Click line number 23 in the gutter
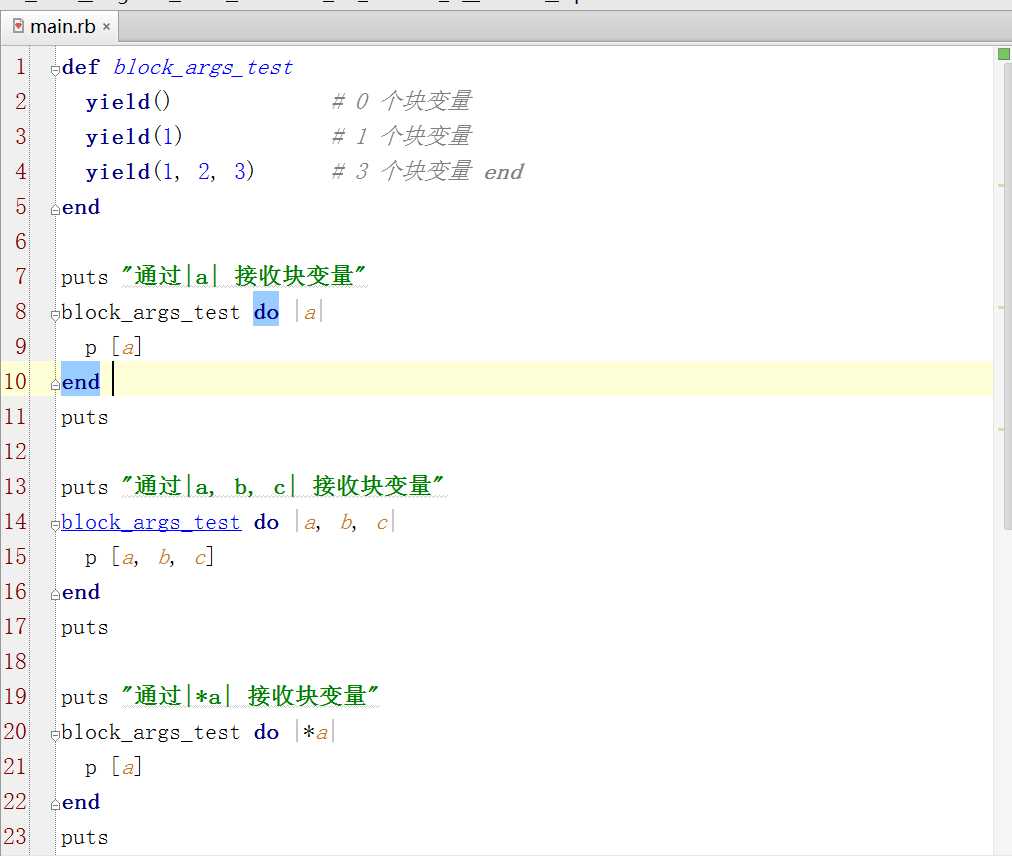Image resolution: width=1012 pixels, height=856 pixels. click(15, 837)
